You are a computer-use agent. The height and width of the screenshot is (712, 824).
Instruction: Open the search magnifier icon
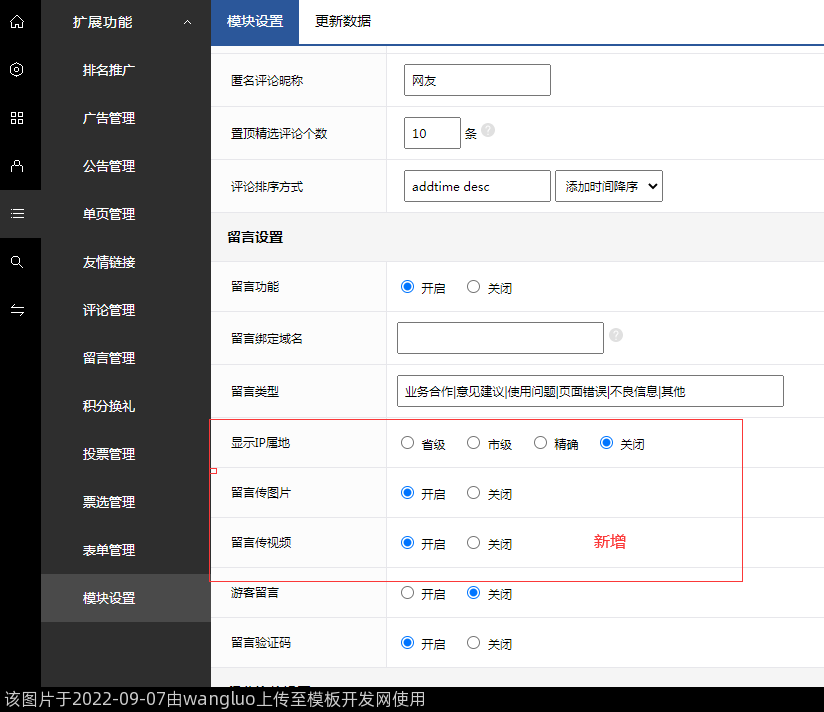[x=16, y=262]
